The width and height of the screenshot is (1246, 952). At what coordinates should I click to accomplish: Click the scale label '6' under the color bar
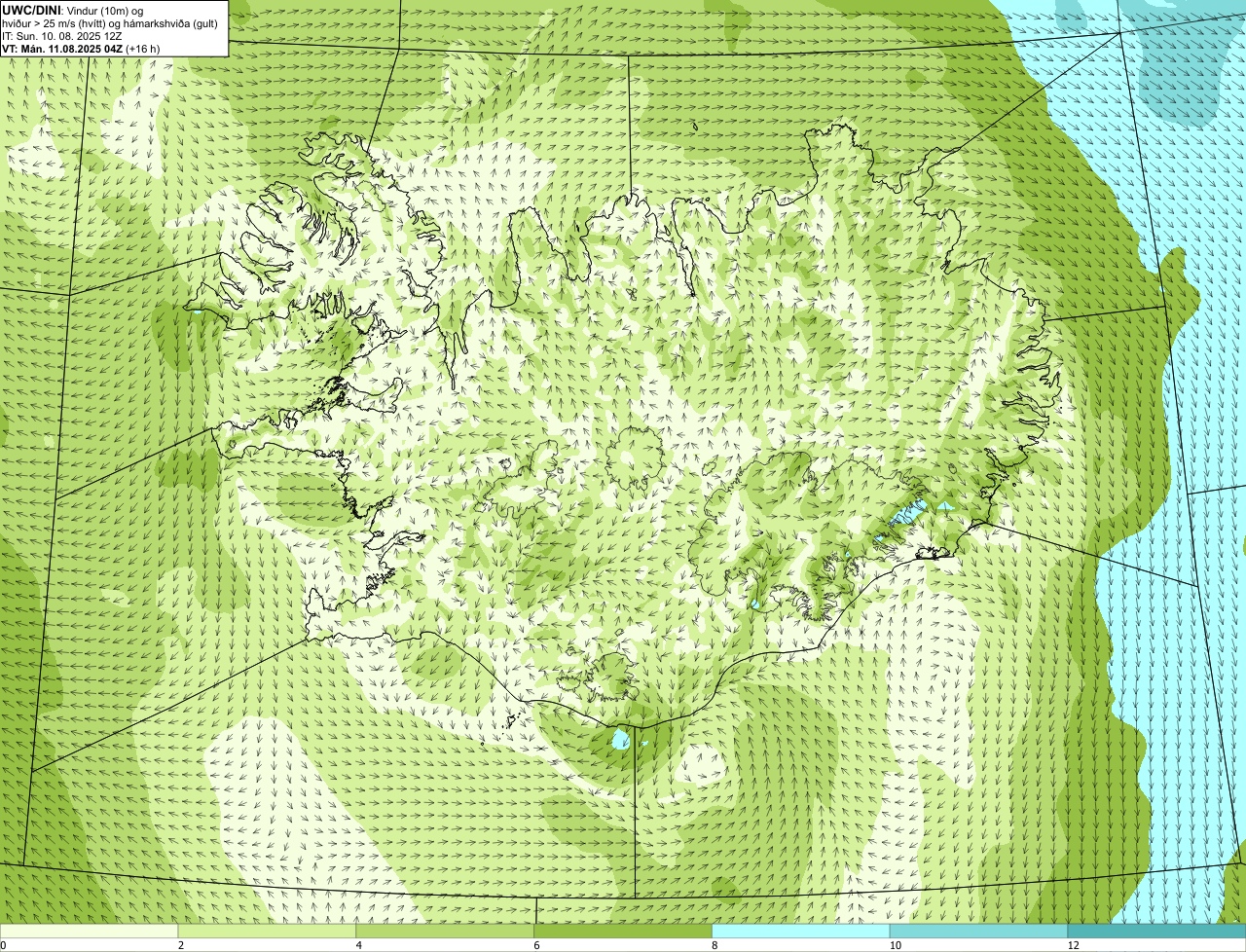click(x=536, y=945)
